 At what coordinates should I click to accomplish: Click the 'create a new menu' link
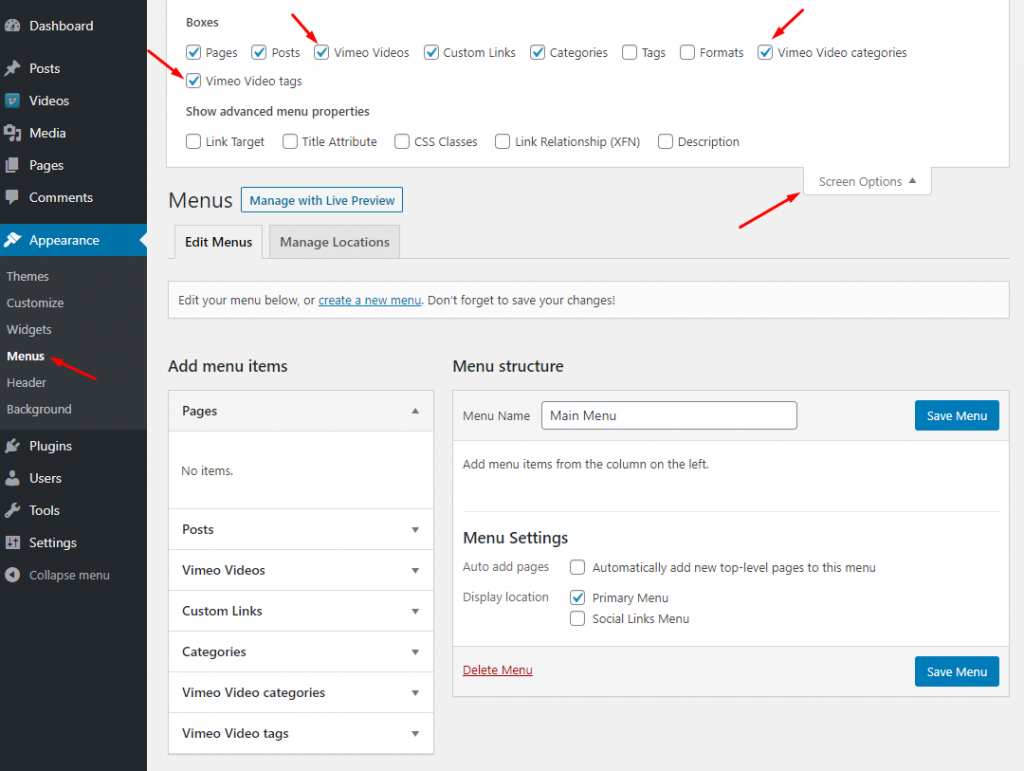pos(370,300)
